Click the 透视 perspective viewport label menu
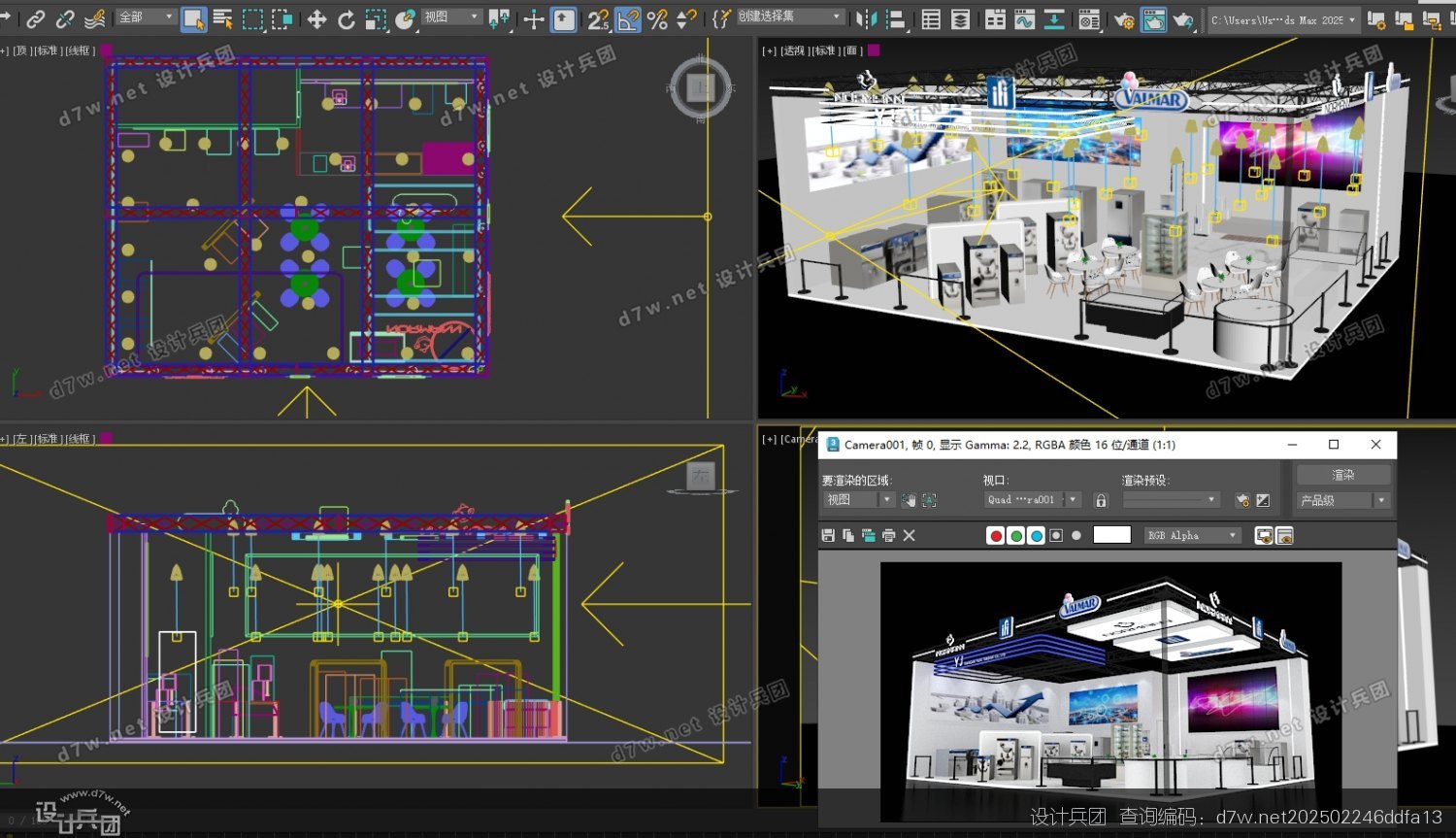Image resolution: width=1456 pixels, height=838 pixels. click(794, 50)
